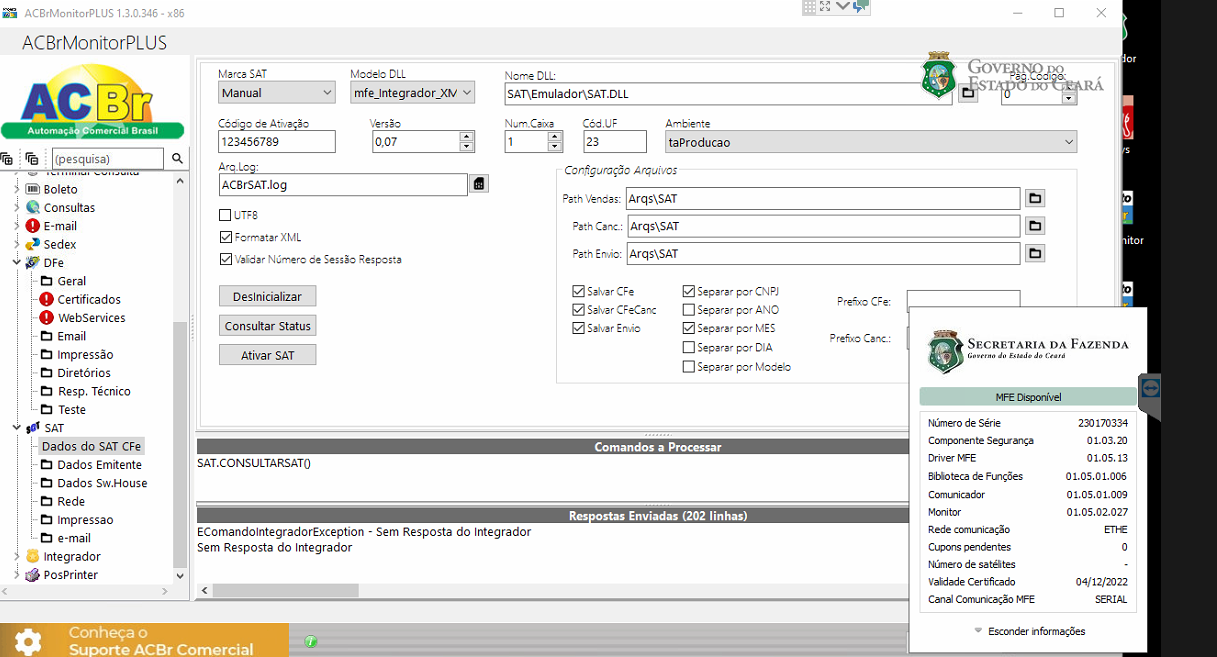Expand the Sedex tree node
Image resolution: width=1217 pixels, height=657 pixels.
(x=17, y=244)
